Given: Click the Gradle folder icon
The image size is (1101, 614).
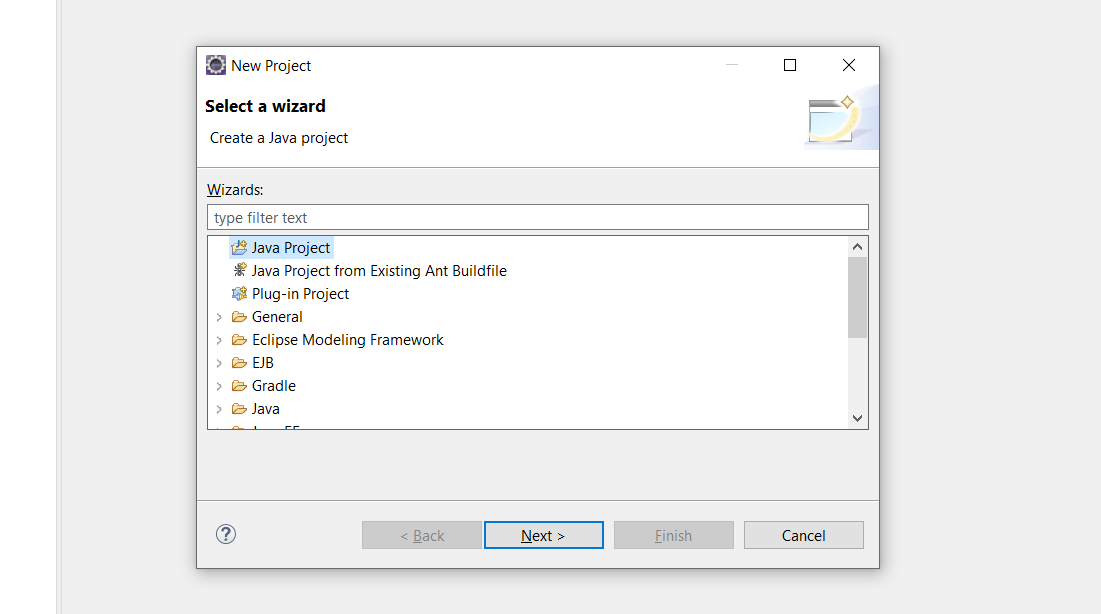Looking at the screenshot, I should pyautogui.click(x=239, y=386).
